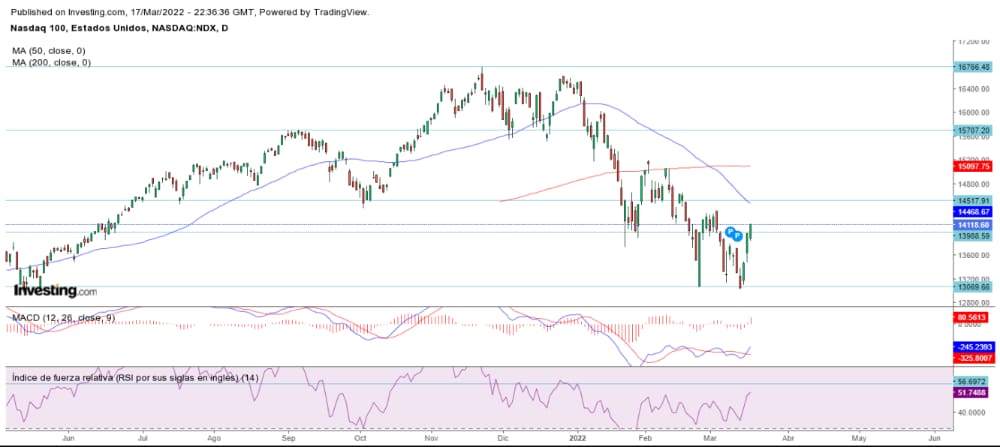Screen dimensions: 1000x447
Task: Click the 15707.20 price level tag
Action: pos(972,130)
